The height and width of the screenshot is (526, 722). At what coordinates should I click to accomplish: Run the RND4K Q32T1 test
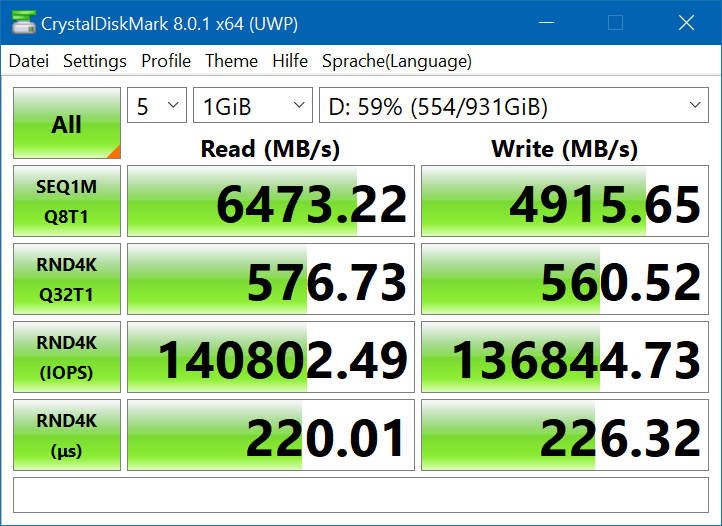coord(67,279)
